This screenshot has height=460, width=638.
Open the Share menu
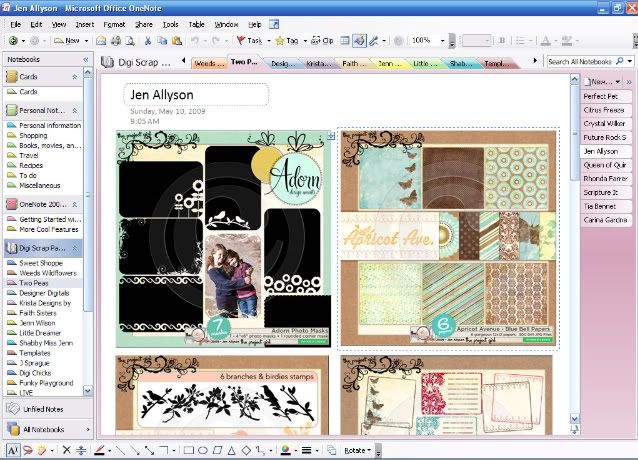click(144, 24)
